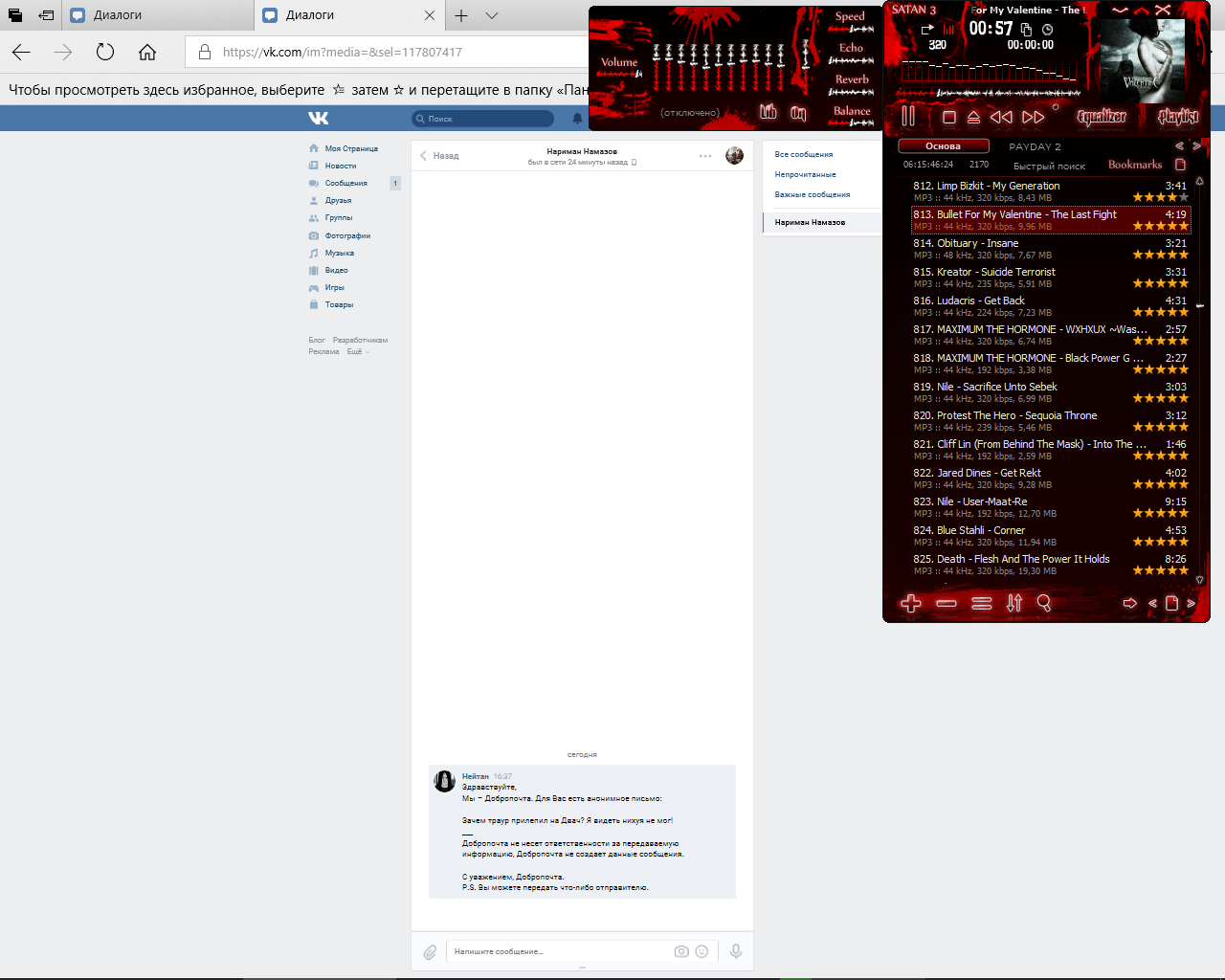Open playlist options double-line icon

[981, 603]
